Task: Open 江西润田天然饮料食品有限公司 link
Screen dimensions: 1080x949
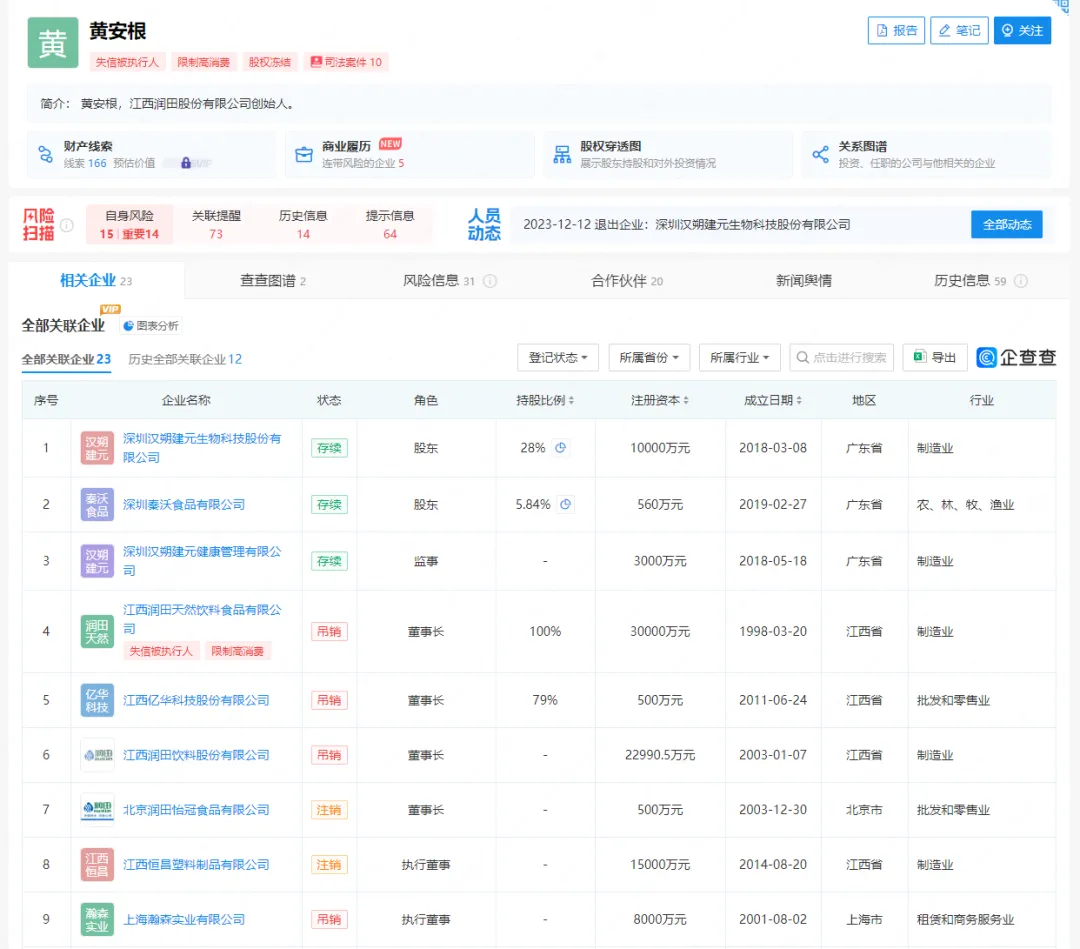Action: (x=202, y=619)
